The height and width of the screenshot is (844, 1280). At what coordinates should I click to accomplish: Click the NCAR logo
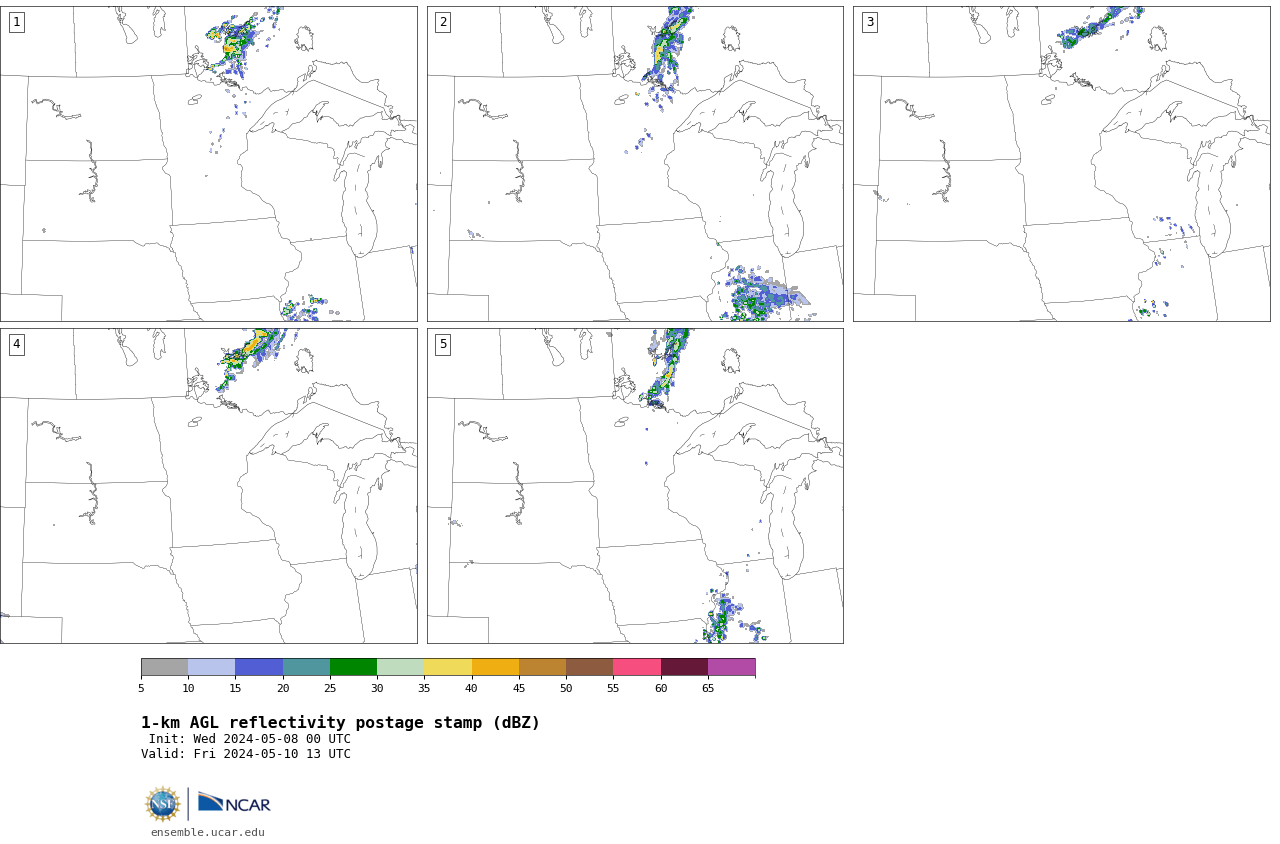click(x=234, y=803)
